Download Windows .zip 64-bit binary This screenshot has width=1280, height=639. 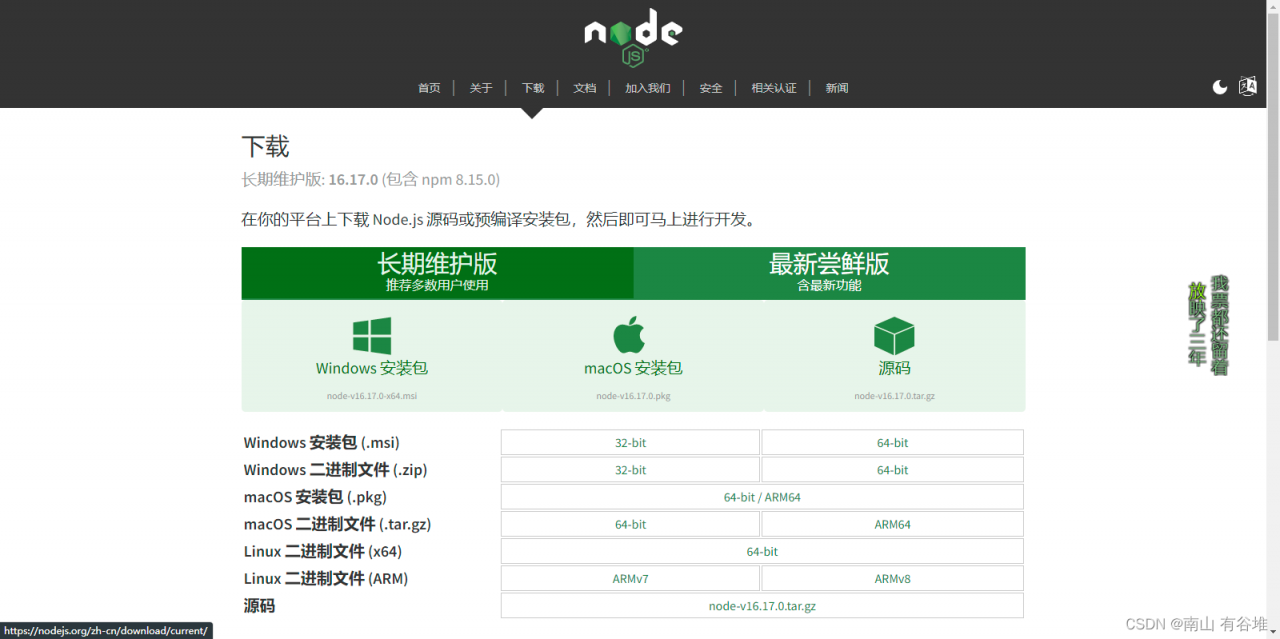coord(892,470)
